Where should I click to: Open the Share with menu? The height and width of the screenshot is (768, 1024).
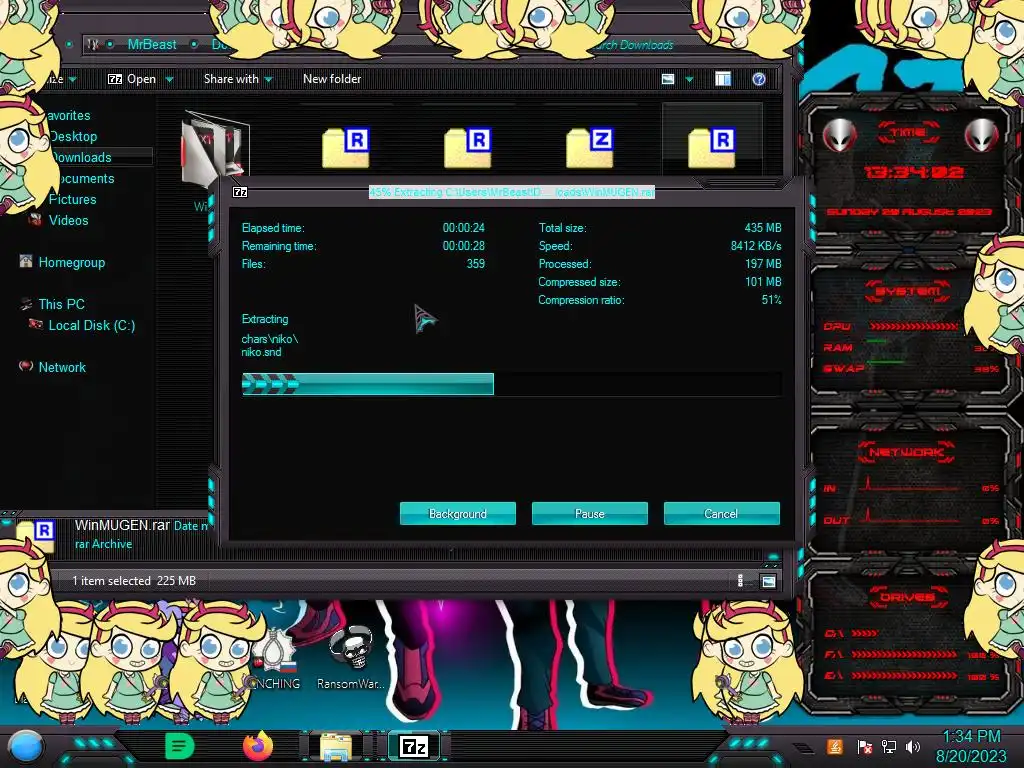coord(238,79)
